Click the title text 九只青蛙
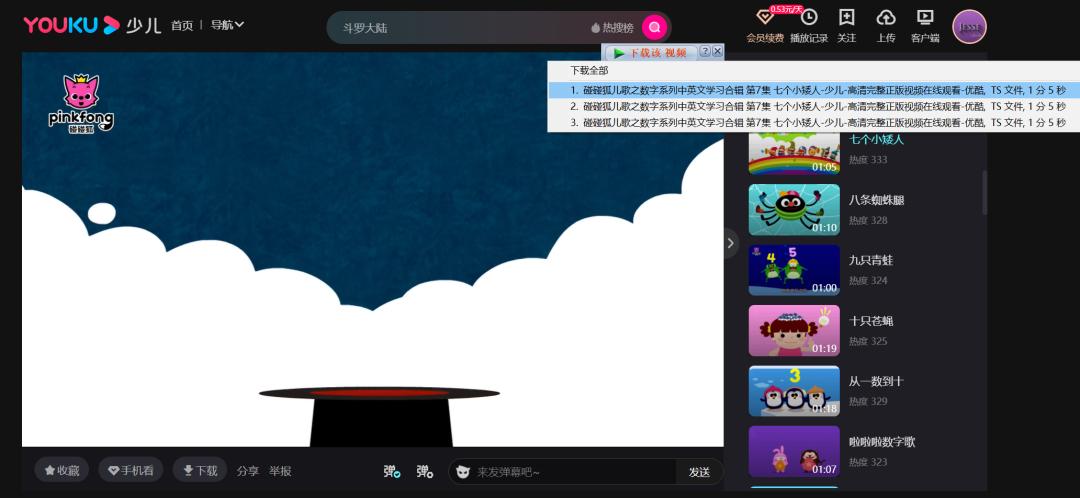The height and width of the screenshot is (498, 1080). pos(871,260)
